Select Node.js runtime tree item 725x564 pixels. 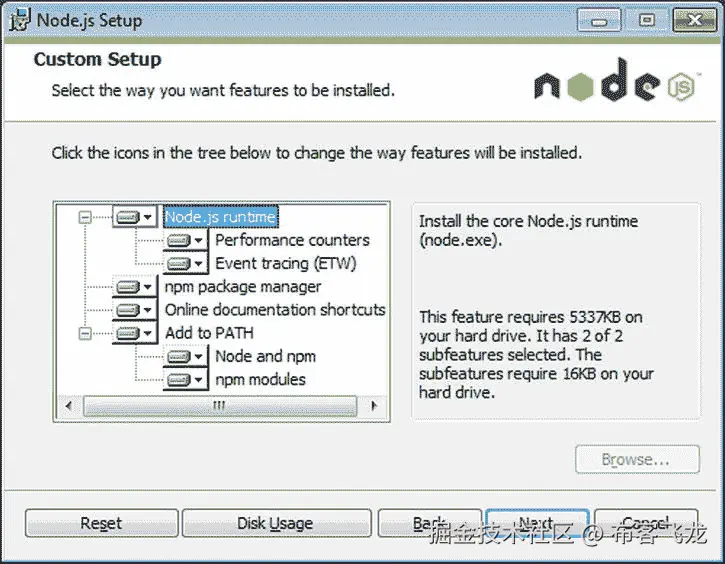221,217
